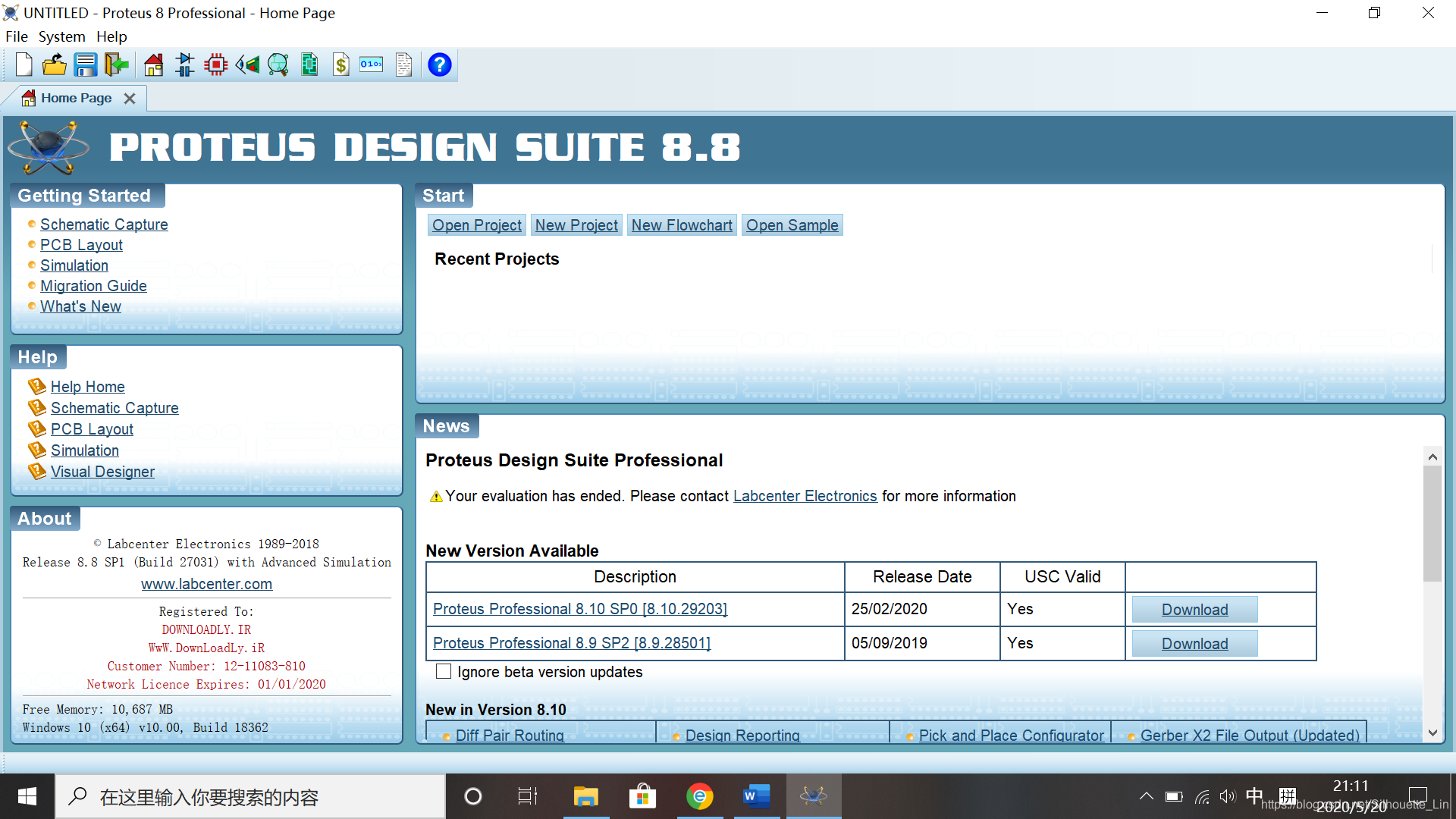Click Download for Proteus Professional 8.10 SP0
Screen dimensions: 1456x819
point(1195,608)
